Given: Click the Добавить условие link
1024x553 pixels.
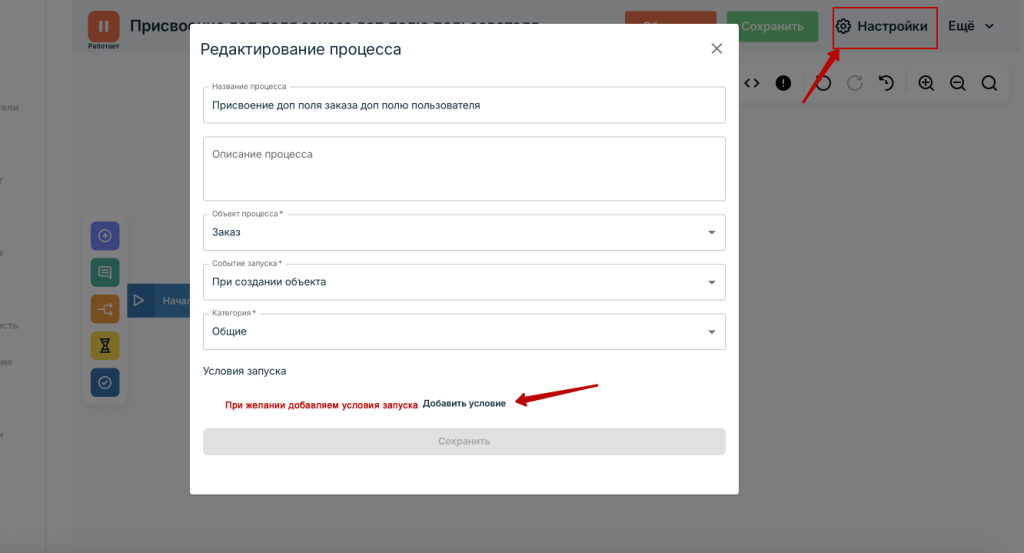Looking at the screenshot, I should point(464,403).
